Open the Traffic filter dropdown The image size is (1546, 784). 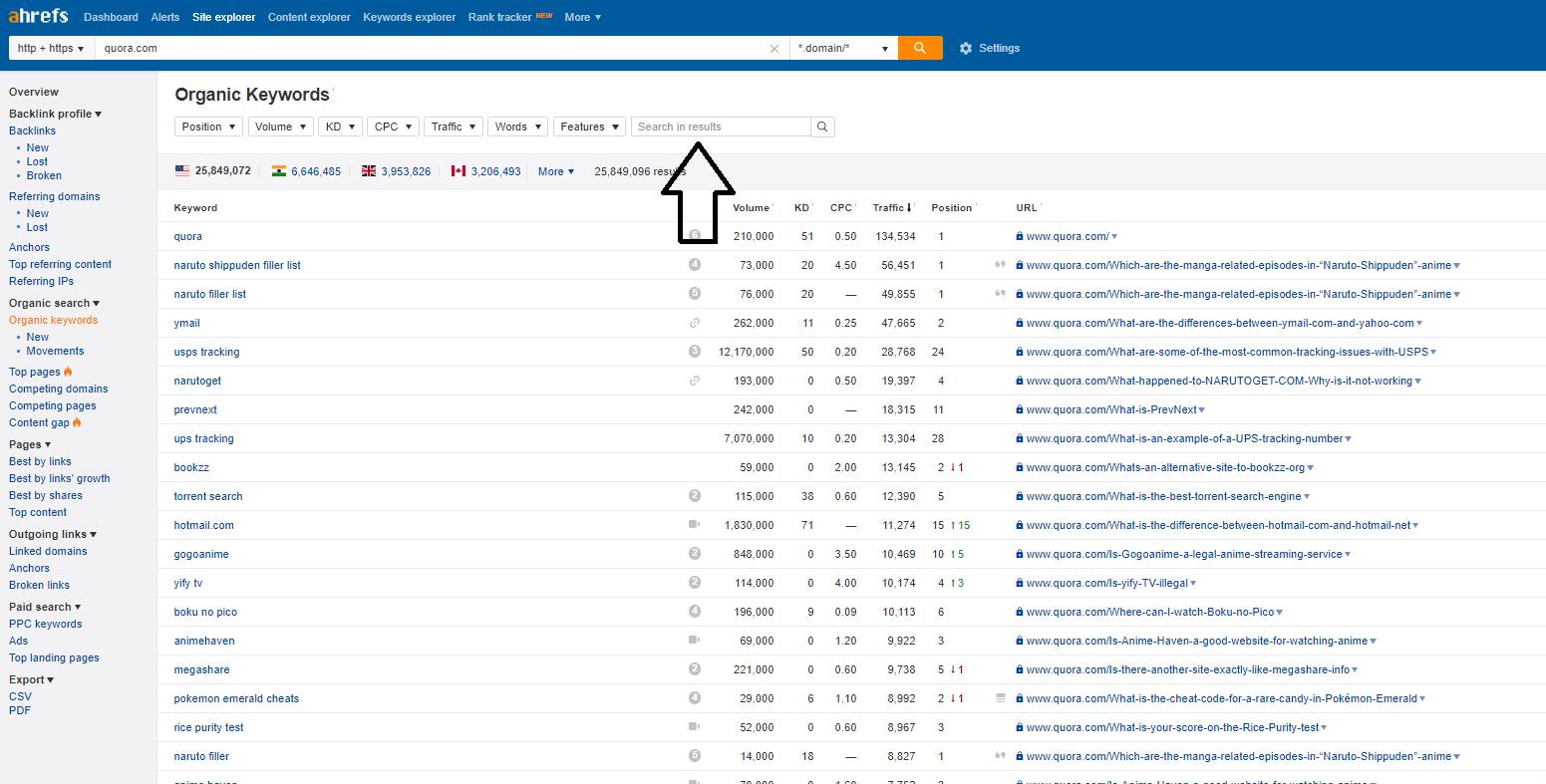coord(454,127)
